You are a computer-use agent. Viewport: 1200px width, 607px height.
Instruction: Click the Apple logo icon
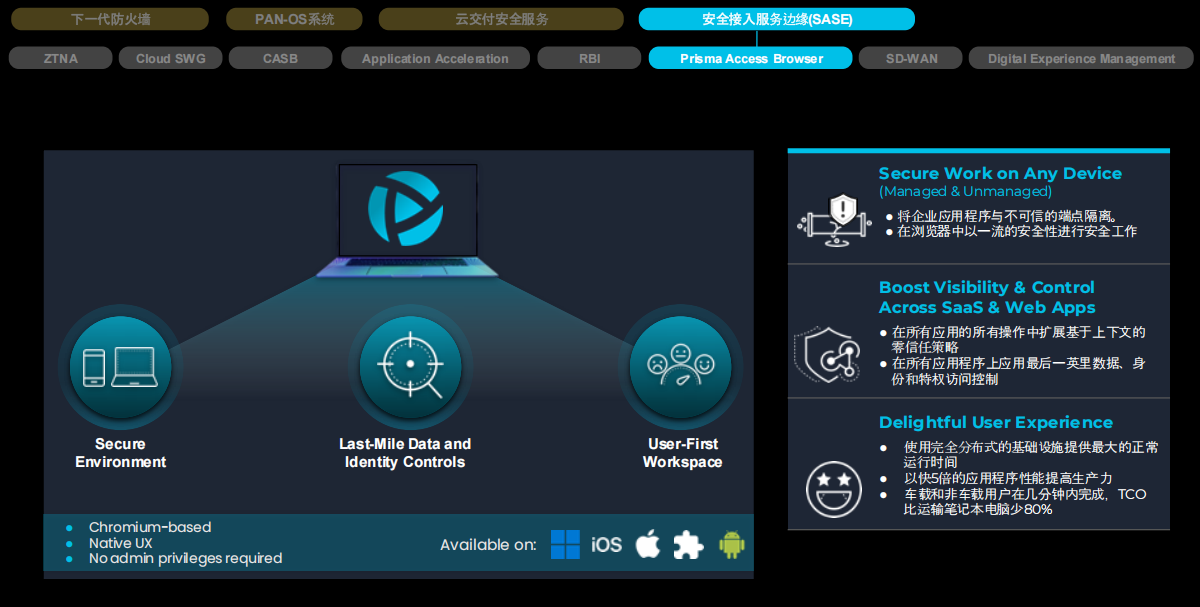click(x=648, y=545)
